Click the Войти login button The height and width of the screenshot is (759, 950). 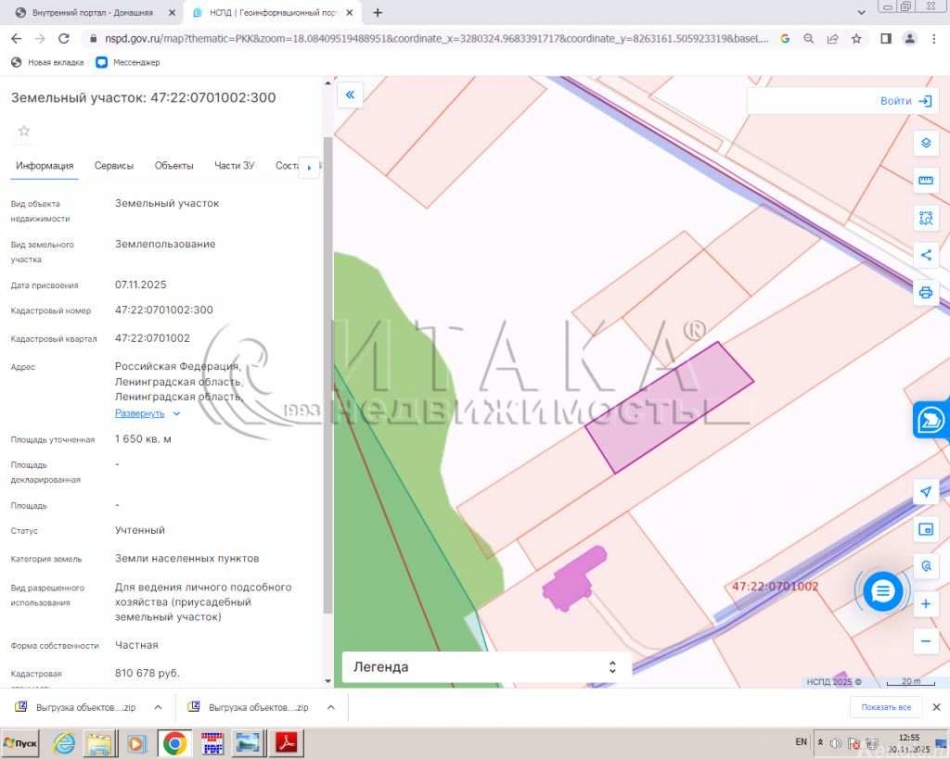(897, 100)
